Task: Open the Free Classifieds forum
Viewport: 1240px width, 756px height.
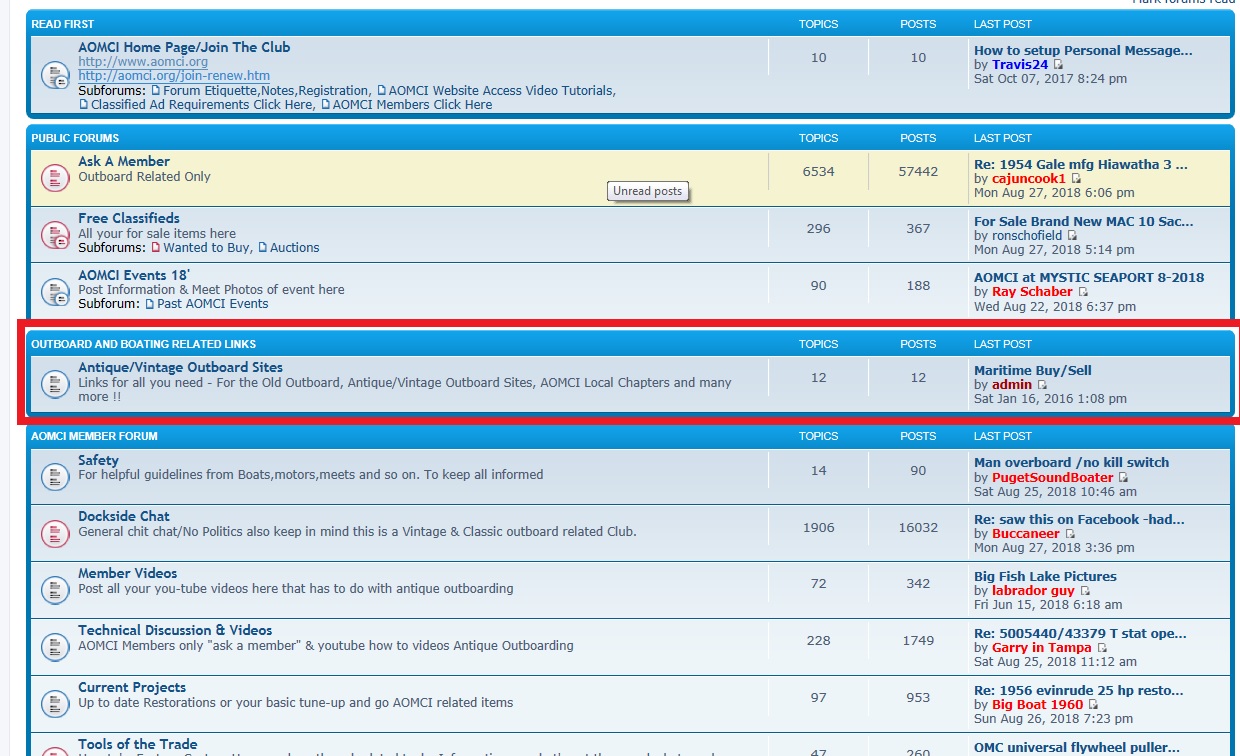Action: pyautogui.click(x=129, y=218)
